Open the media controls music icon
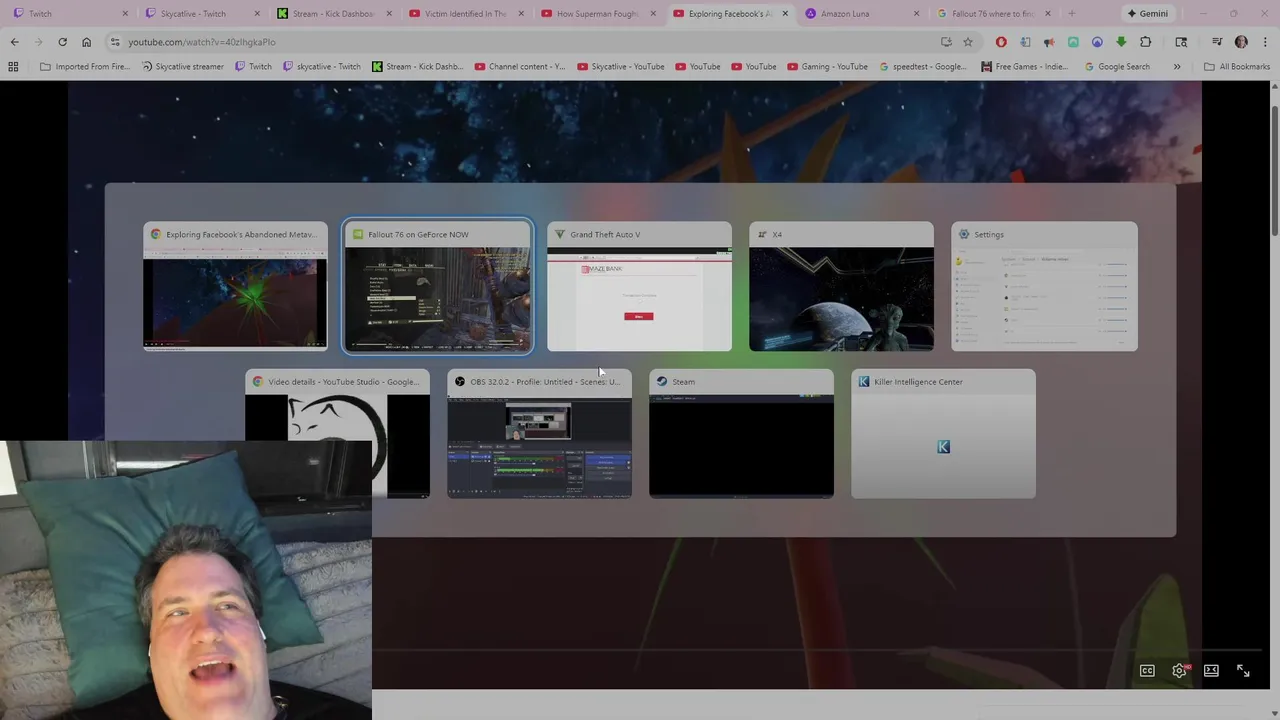Image resolution: width=1280 pixels, height=720 pixels. (1217, 42)
